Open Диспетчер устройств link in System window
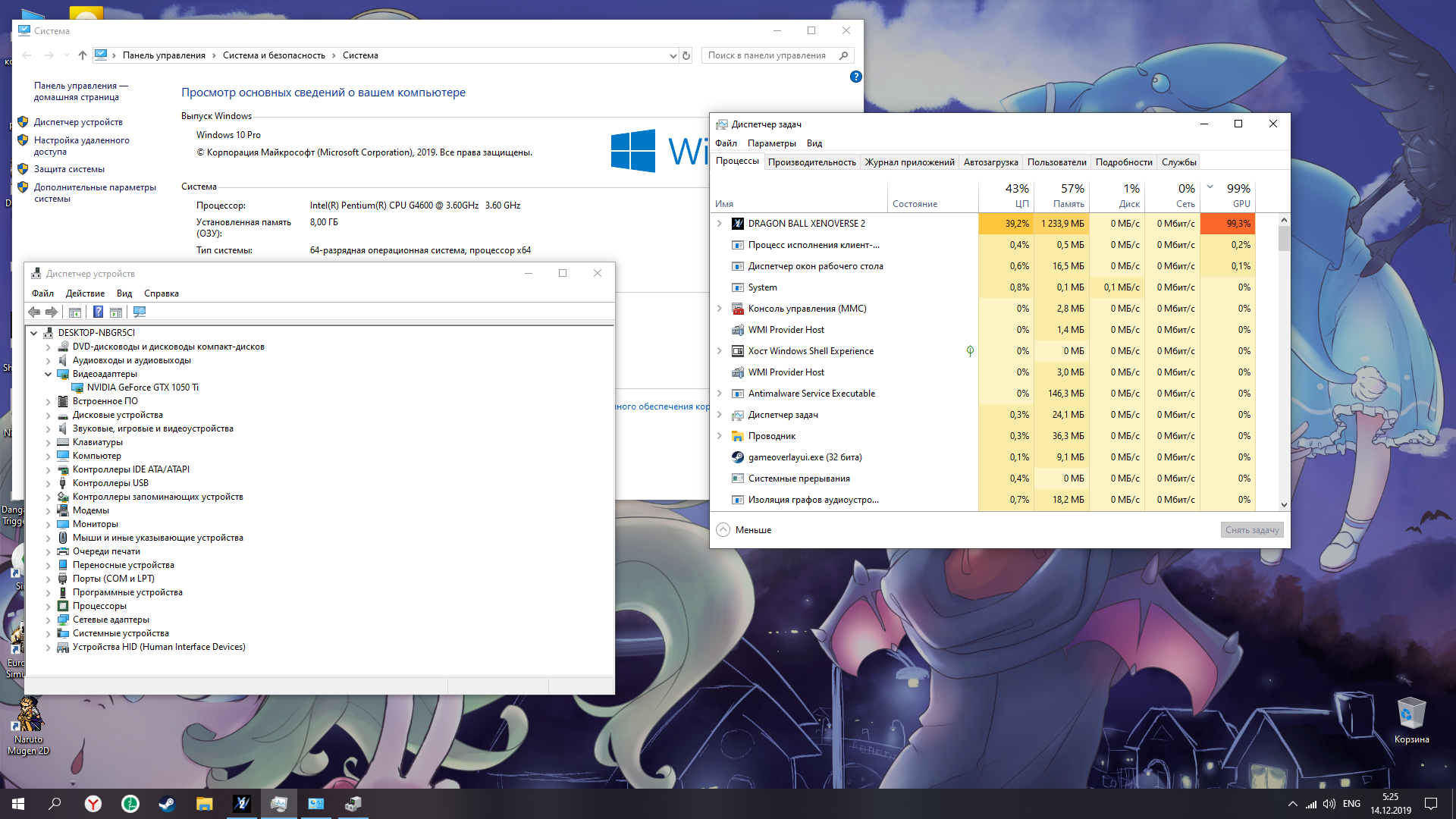The width and height of the screenshot is (1456, 819). pyautogui.click(x=78, y=122)
